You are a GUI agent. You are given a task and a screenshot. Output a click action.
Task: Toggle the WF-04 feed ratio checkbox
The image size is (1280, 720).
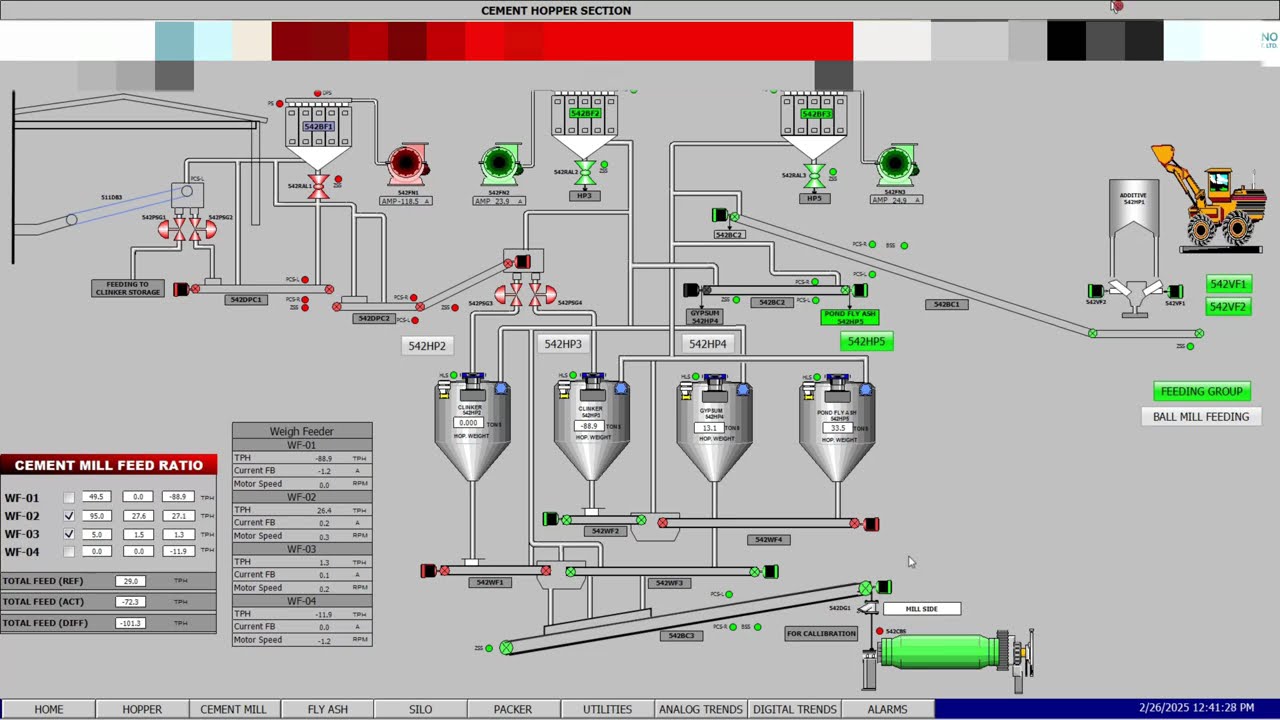(x=69, y=551)
